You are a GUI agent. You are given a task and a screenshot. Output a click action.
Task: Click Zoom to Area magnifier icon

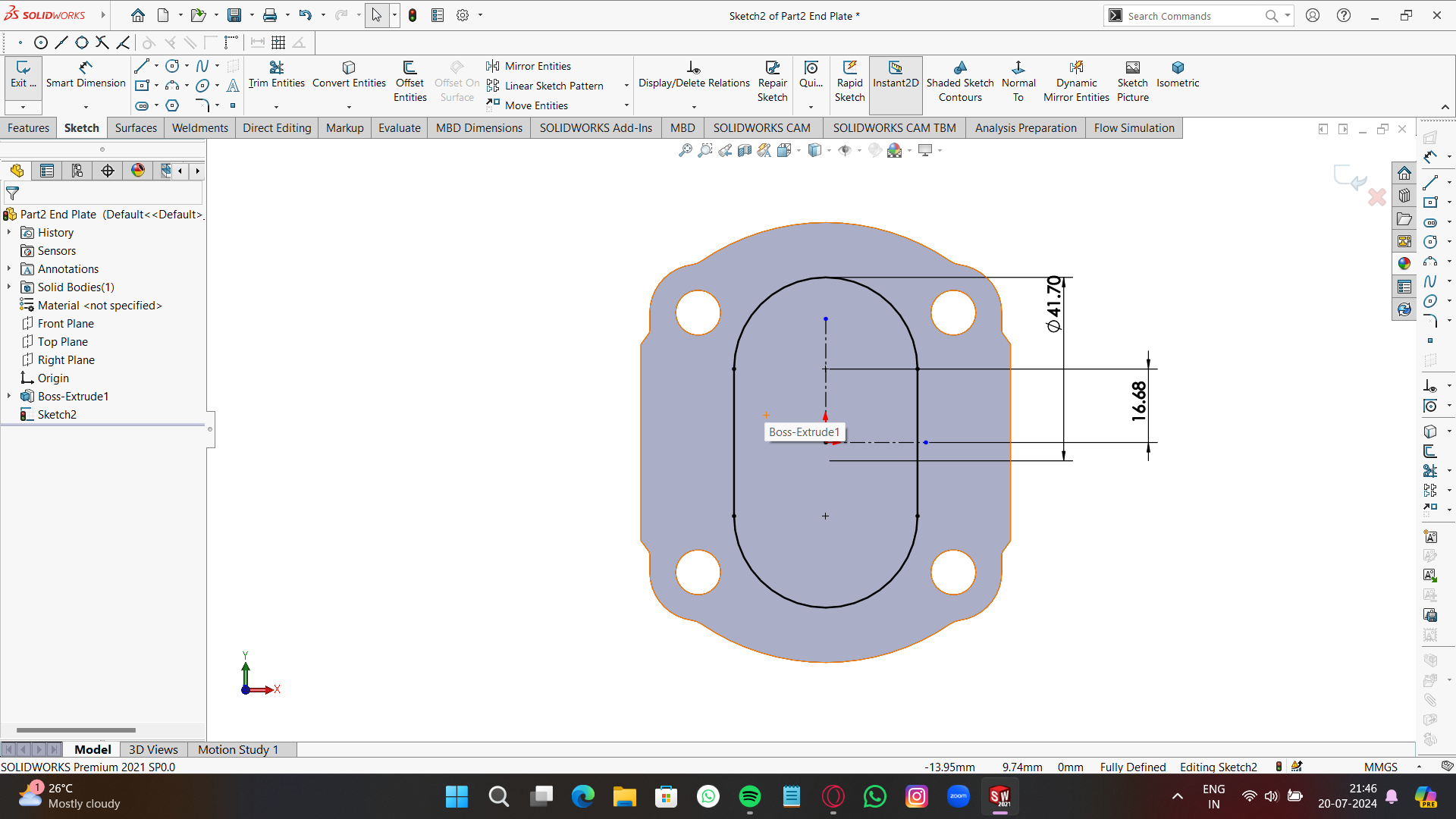(x=705, y=150)
